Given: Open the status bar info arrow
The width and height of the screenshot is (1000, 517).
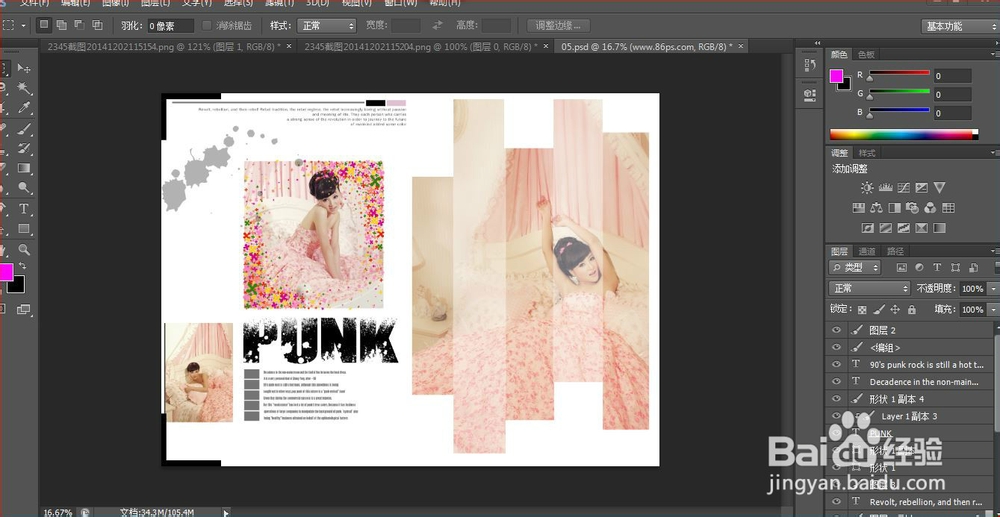Looking at the screenshot, I should click(x=226, y=512).
